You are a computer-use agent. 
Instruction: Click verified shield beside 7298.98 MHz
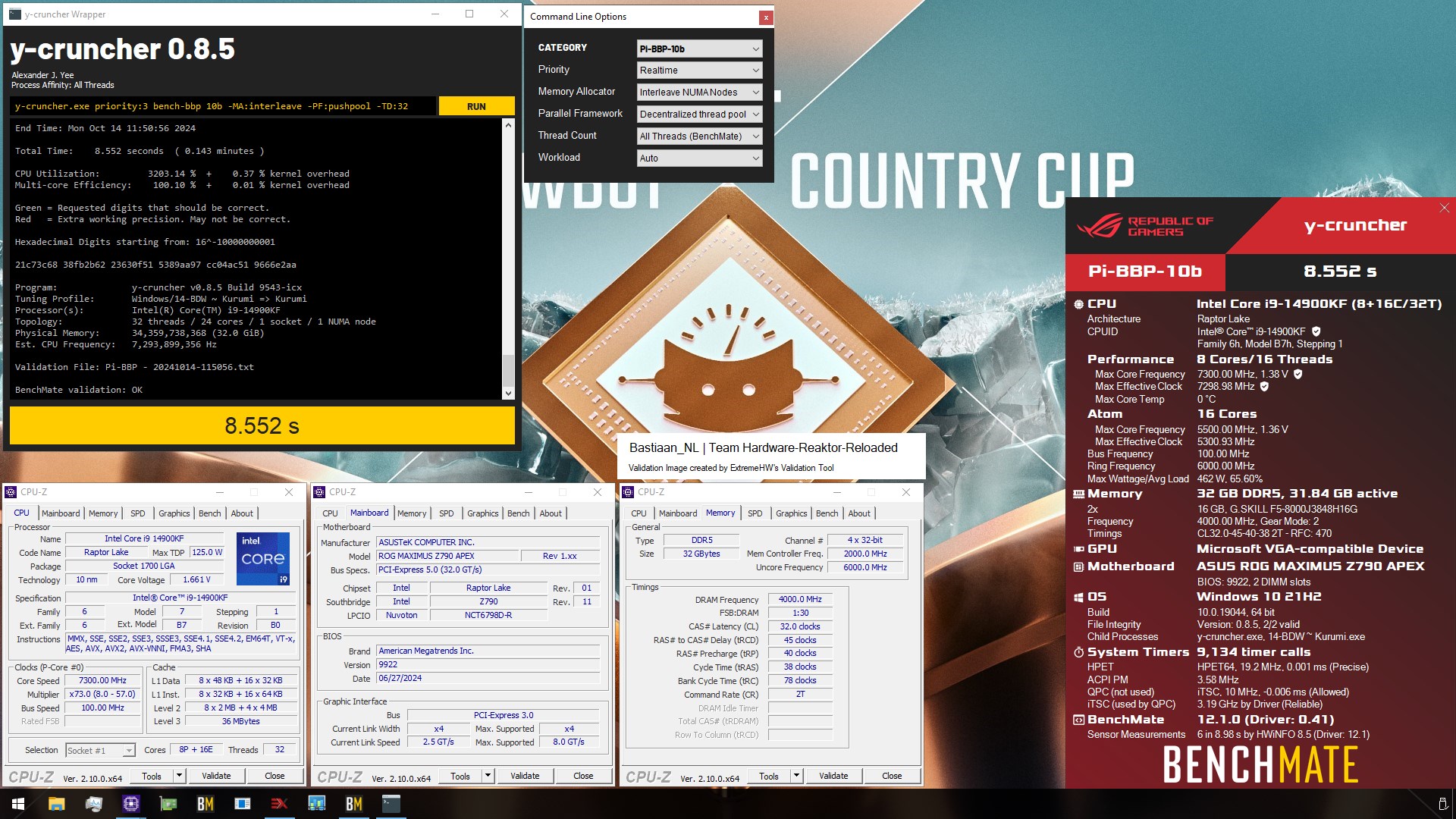tap(1264, 386)
